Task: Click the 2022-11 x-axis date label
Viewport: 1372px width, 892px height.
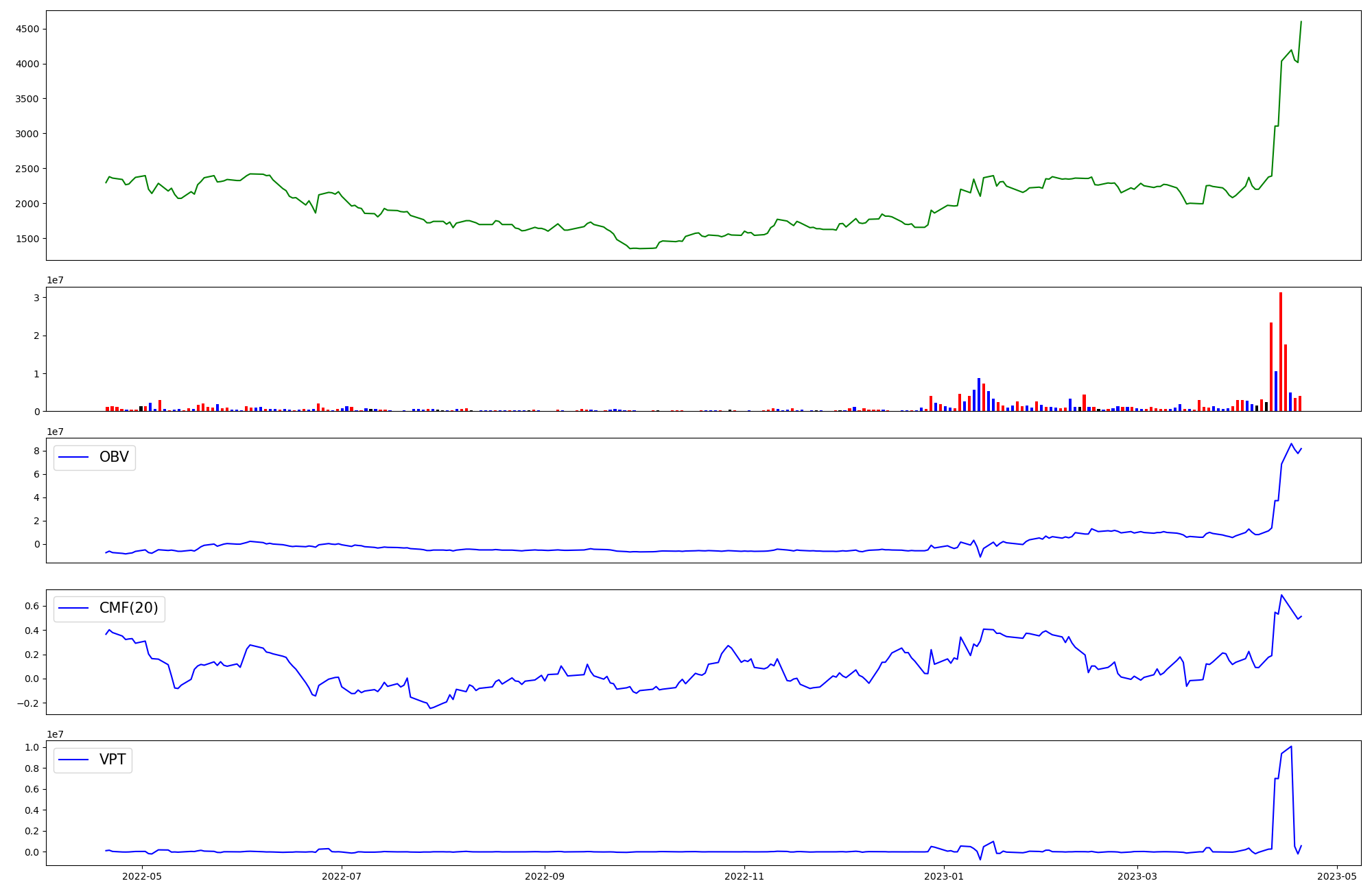Action: pos(744,876)
